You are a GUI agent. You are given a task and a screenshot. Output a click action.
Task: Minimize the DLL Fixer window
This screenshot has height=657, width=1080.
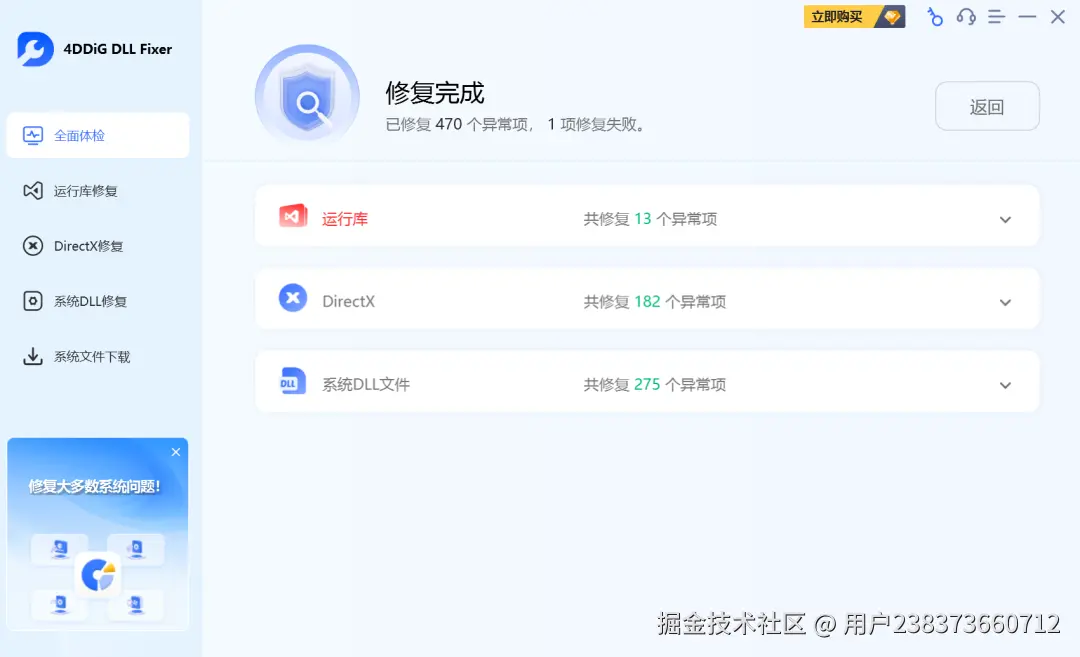tap(1027, 17)
